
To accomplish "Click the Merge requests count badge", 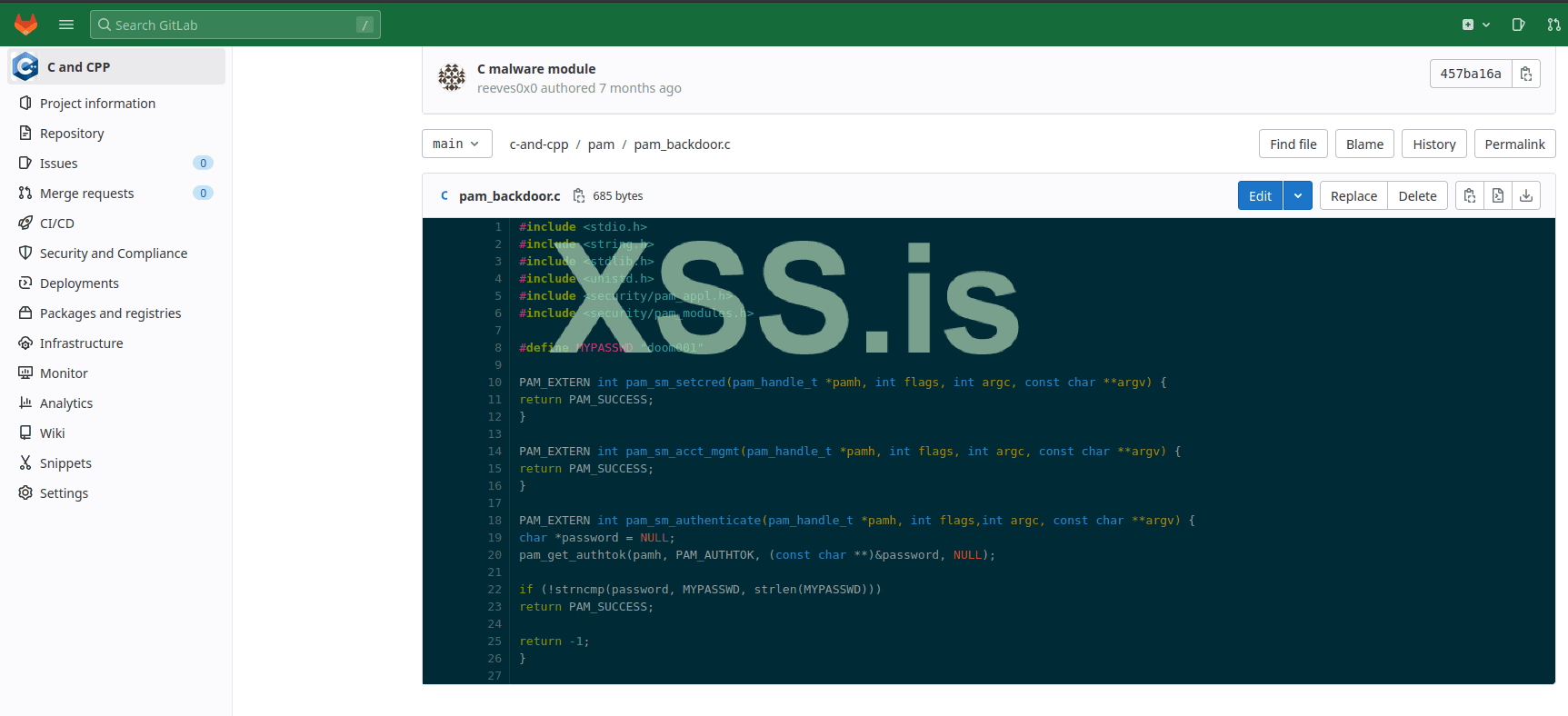I will tap(203, 194).
